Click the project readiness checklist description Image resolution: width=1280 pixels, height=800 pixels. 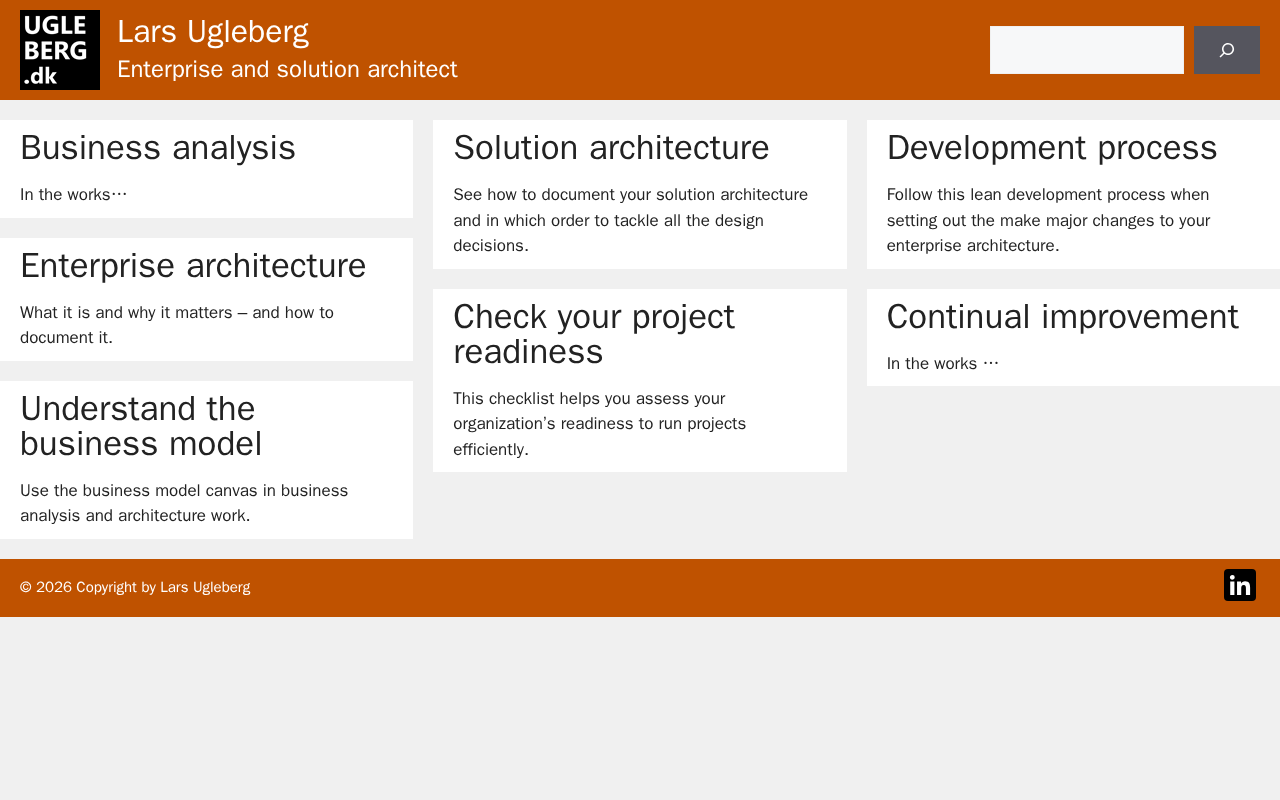pos(599,424)
